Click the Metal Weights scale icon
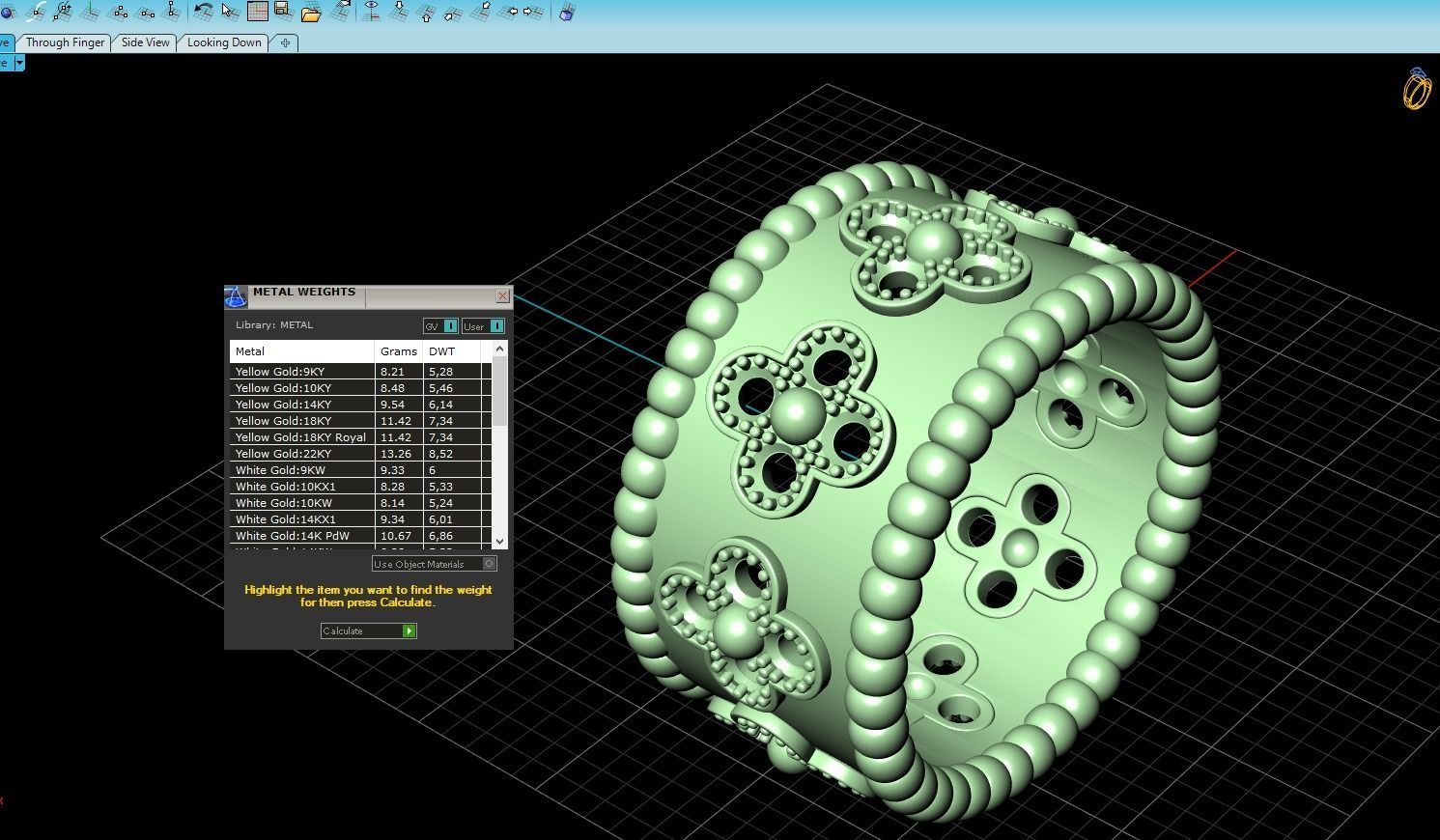This screenshot has height=840, width=1440. (x=236, y=296)
